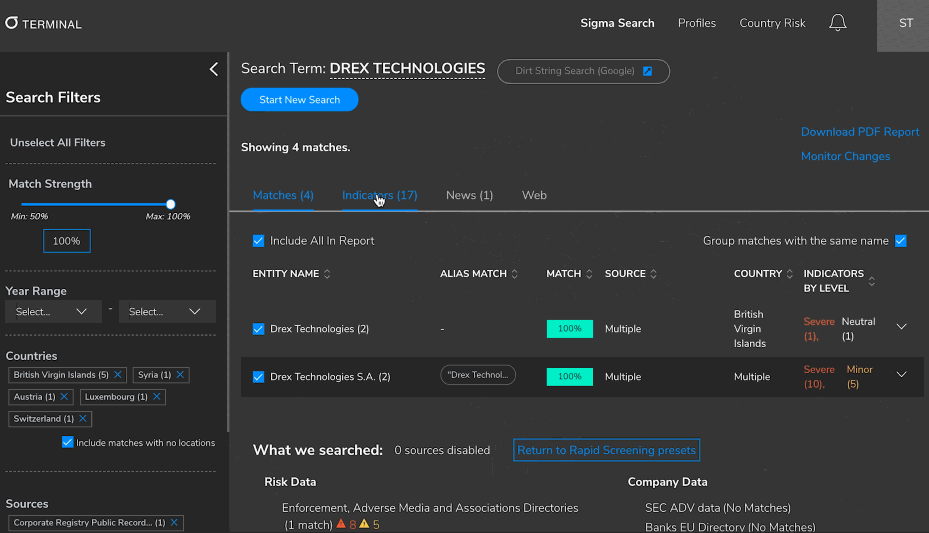Remove the Syria country filter tag

pos(180,375)
